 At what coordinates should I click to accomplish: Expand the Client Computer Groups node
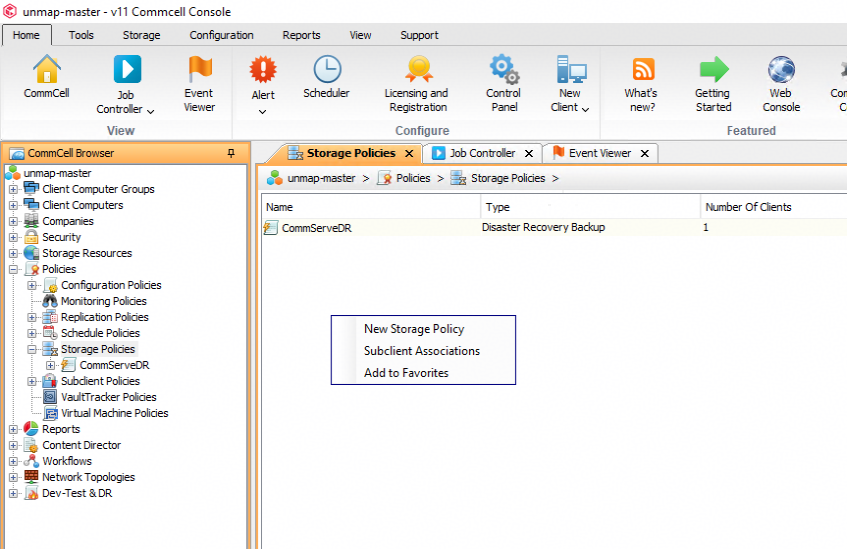14,189
